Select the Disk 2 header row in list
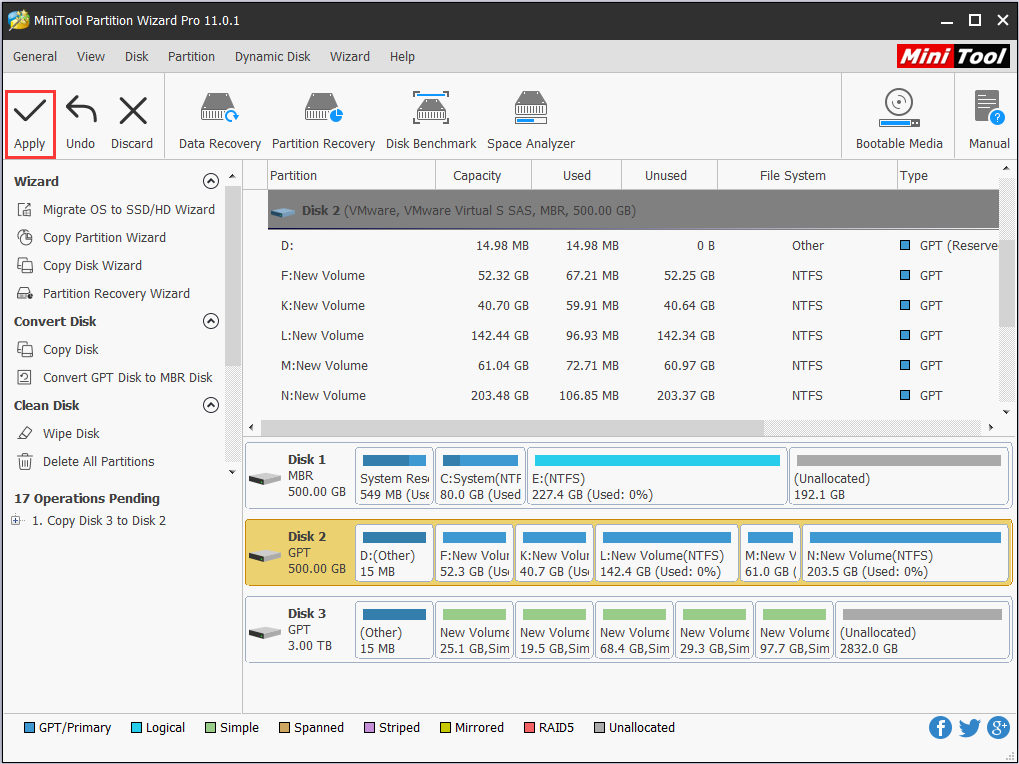 633,210
